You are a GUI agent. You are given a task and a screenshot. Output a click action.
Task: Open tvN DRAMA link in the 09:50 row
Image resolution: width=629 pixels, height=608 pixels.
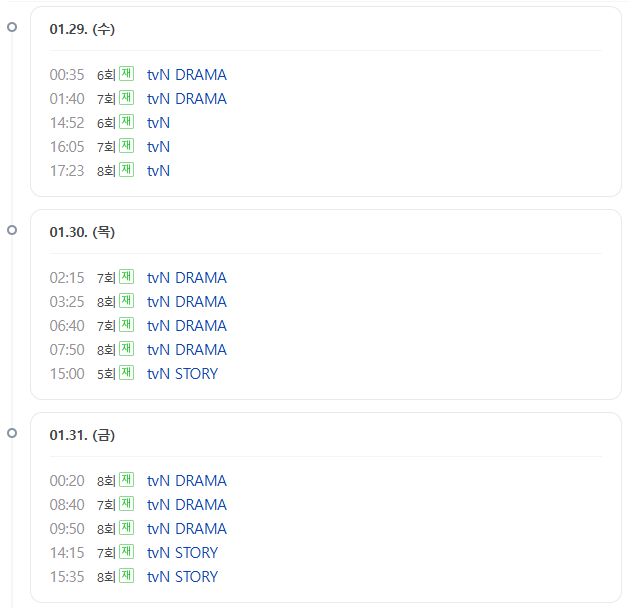187,529
